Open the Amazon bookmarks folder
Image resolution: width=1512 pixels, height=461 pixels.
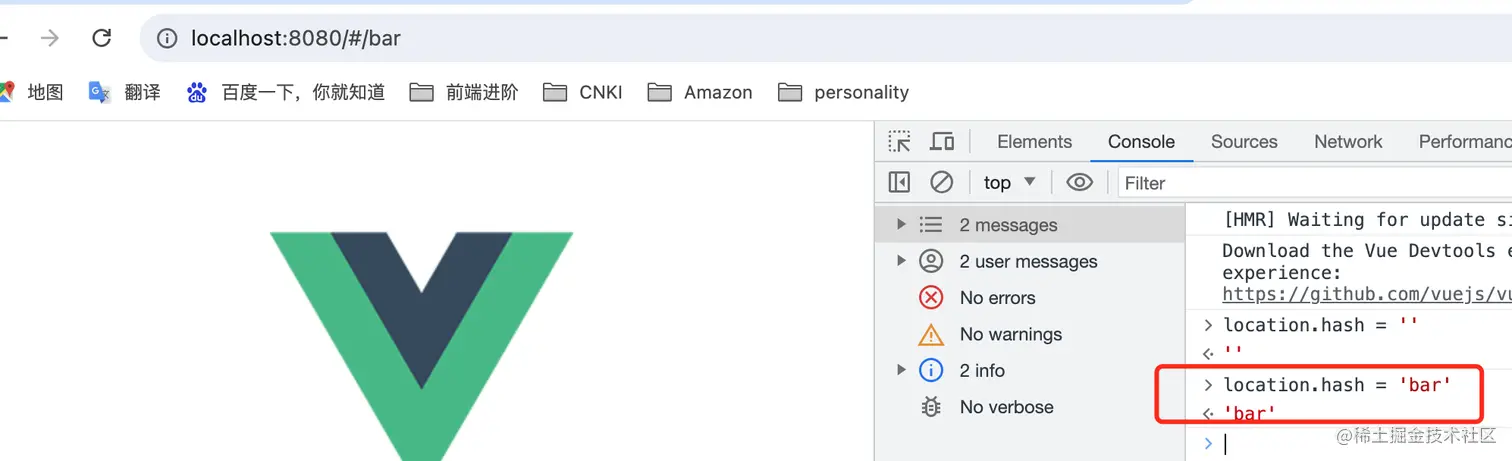pos(700,92)
